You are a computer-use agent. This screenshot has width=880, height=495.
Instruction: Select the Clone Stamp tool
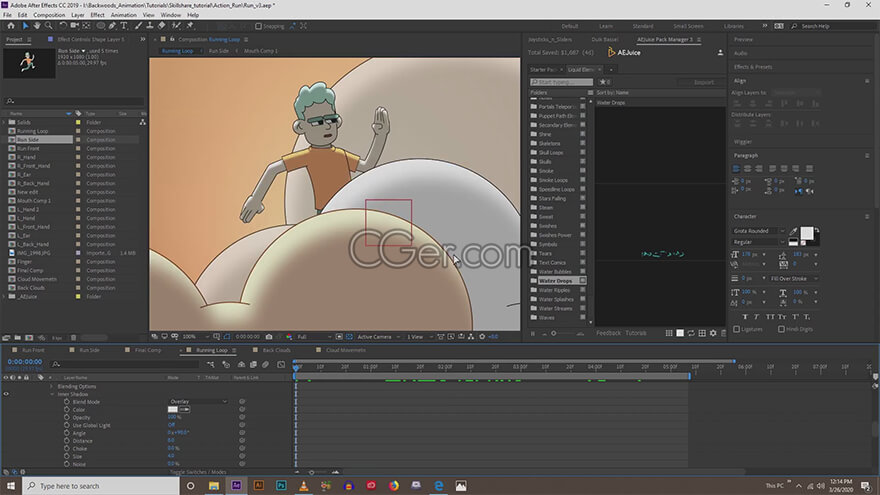(150, 26)
